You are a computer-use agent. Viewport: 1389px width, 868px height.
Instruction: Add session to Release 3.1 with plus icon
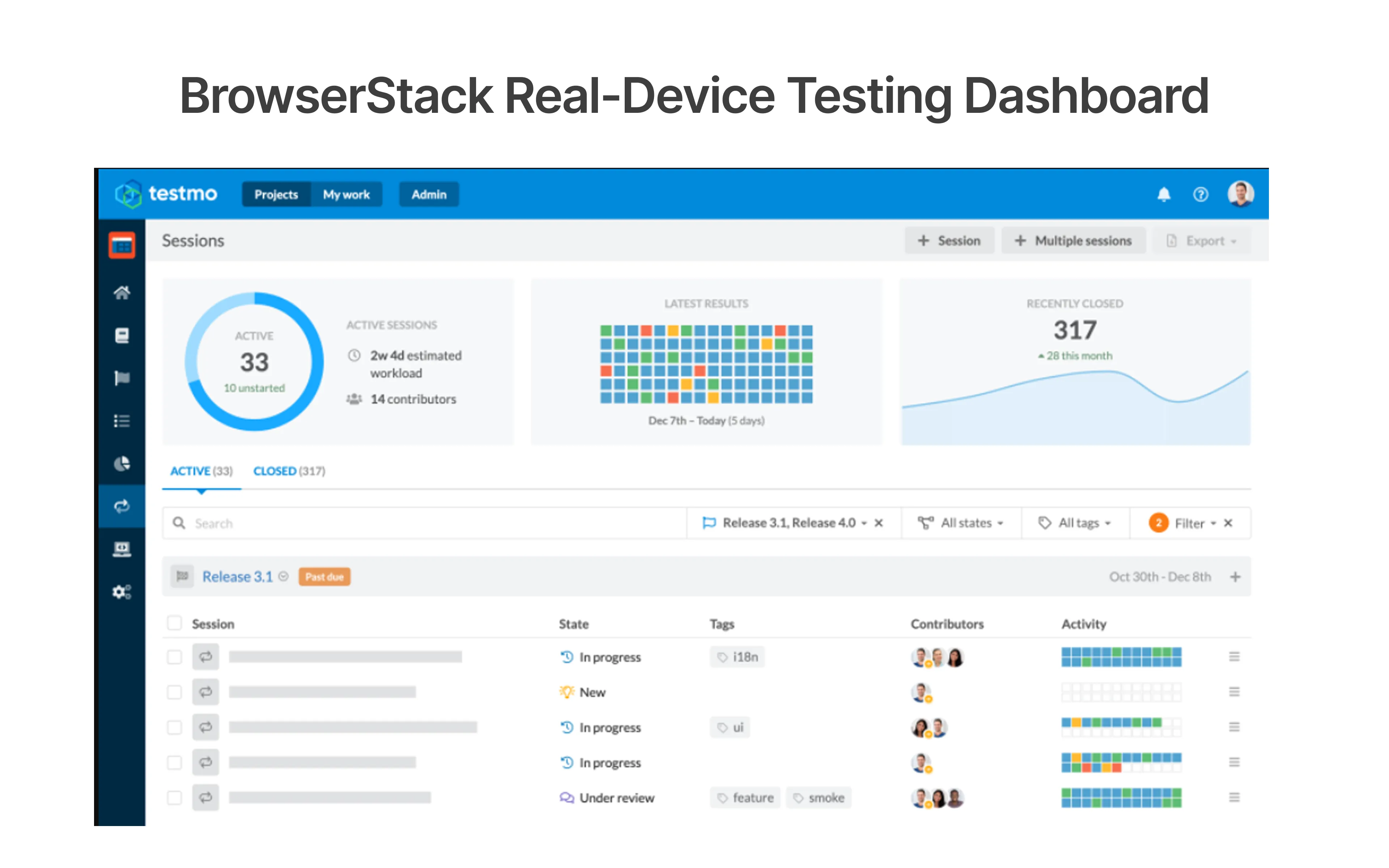pyautogui.click(x=1235, y=576)
